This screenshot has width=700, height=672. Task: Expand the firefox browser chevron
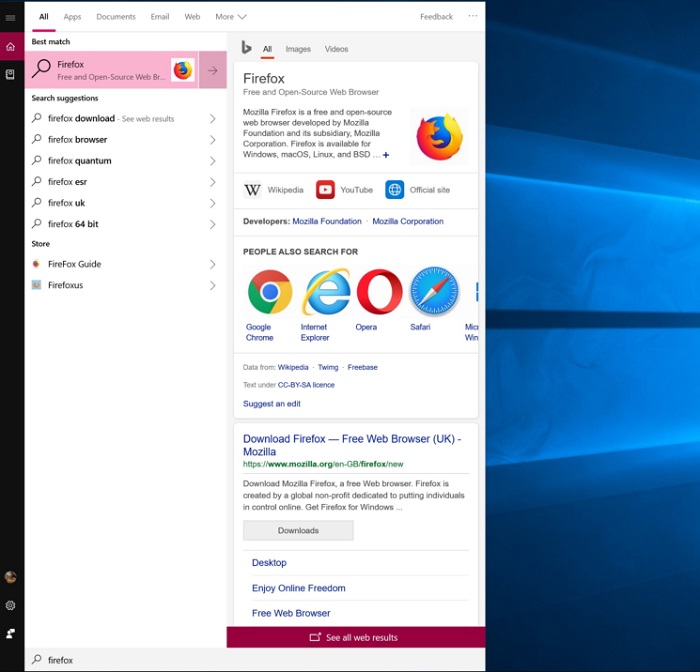(212, 140)
